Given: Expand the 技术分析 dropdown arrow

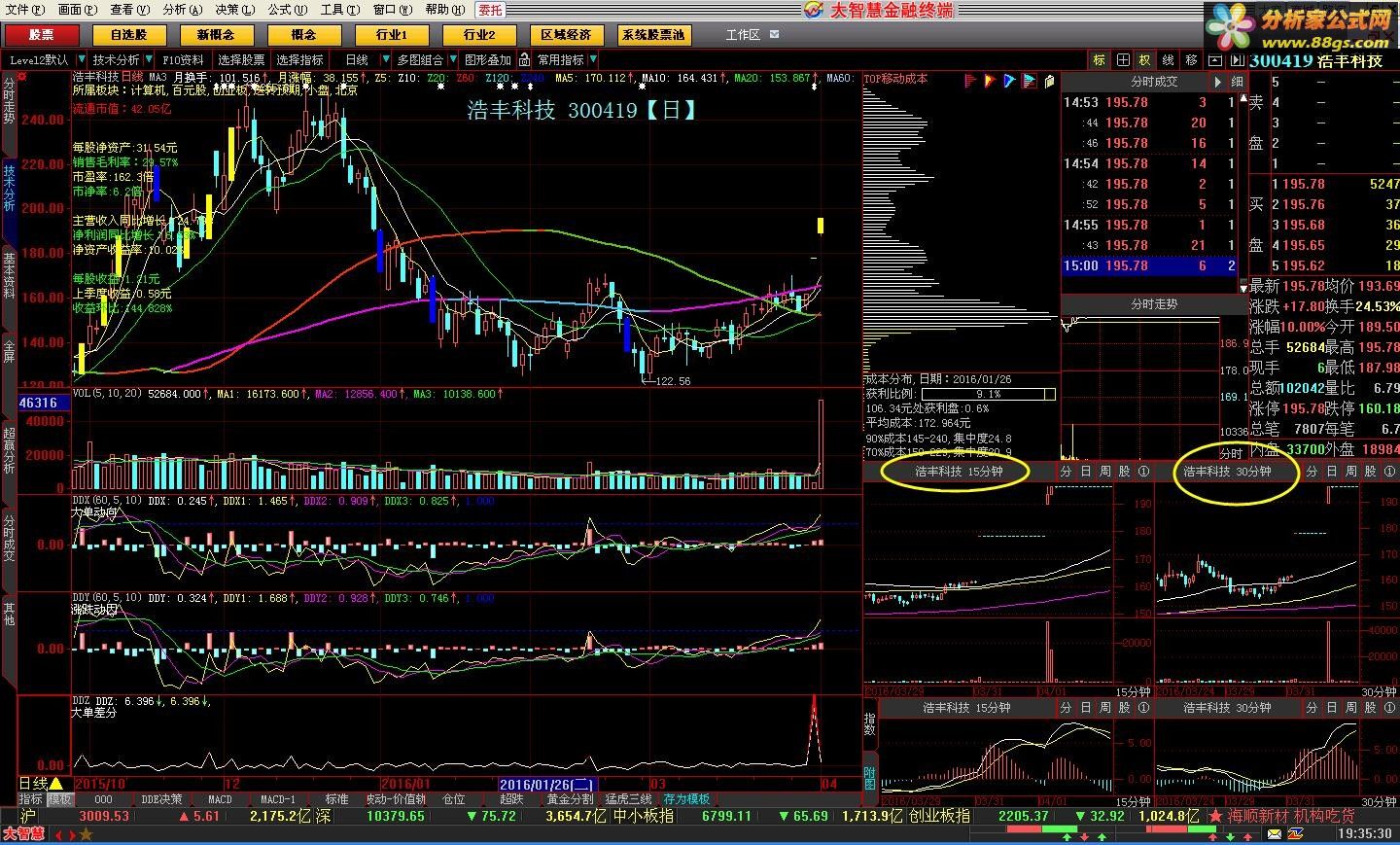Looking at the screenshot, I should click(149, 60).
